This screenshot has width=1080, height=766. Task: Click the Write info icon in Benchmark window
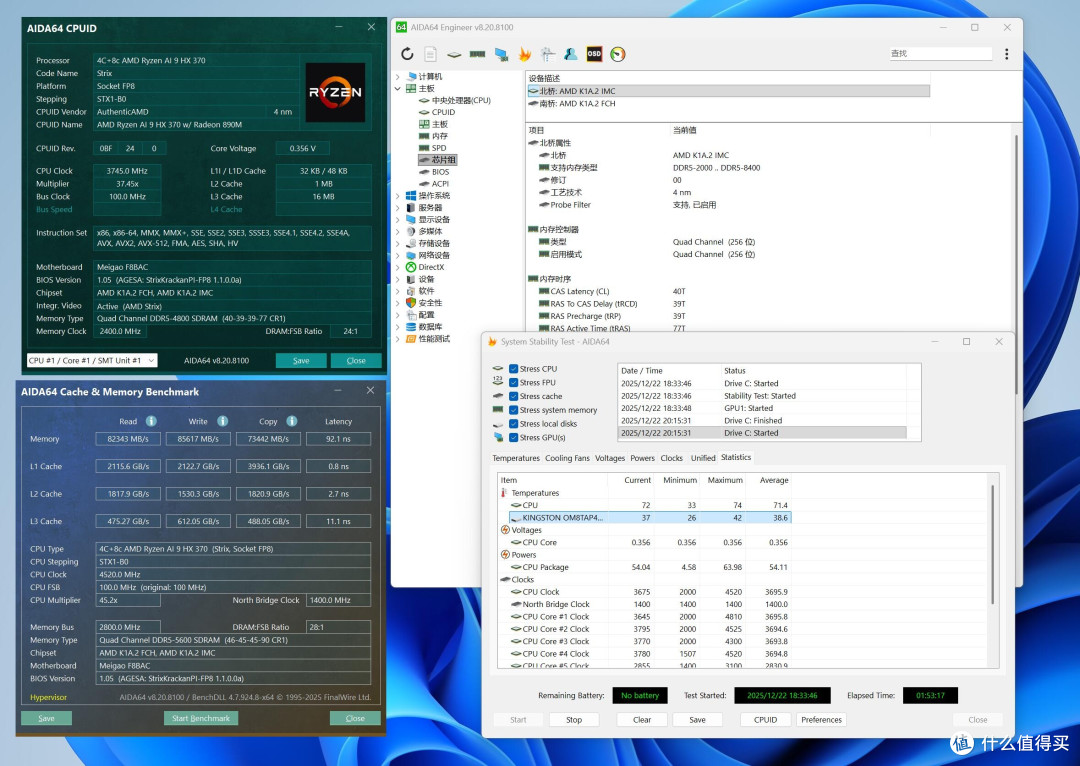(x=222, y=421)
